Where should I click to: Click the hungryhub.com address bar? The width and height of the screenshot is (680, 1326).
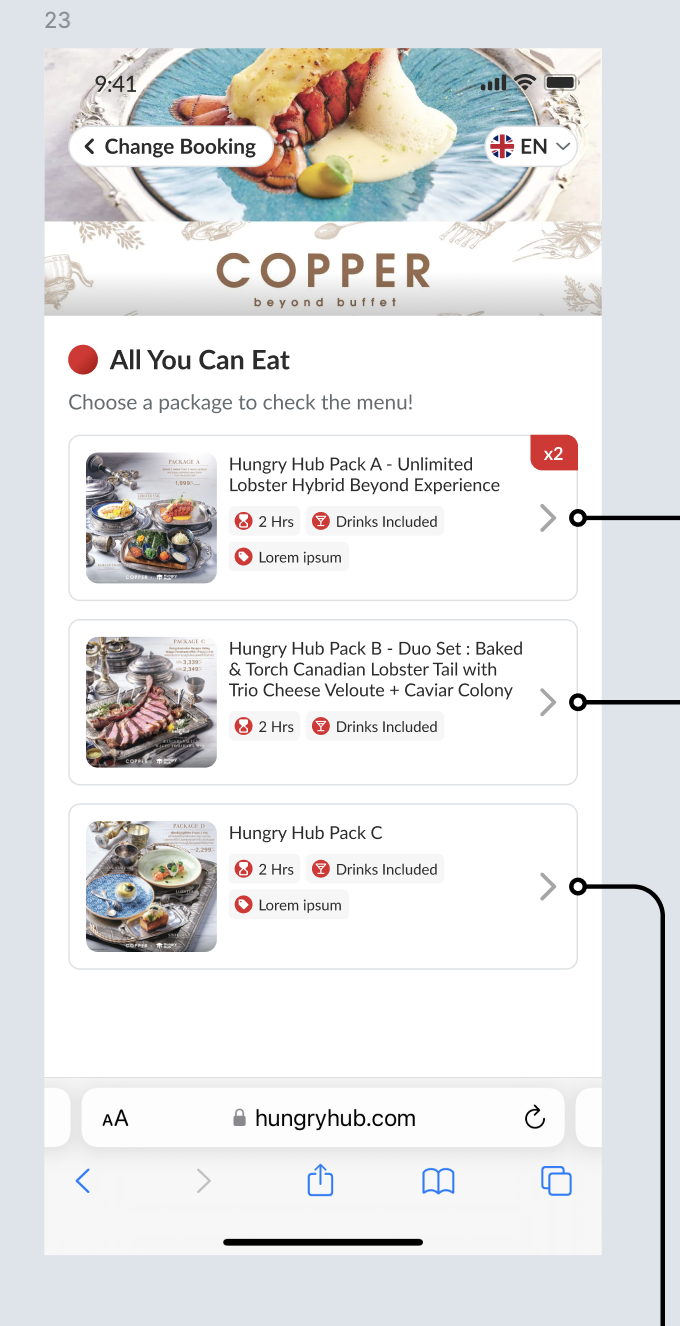click(334, 1118)
